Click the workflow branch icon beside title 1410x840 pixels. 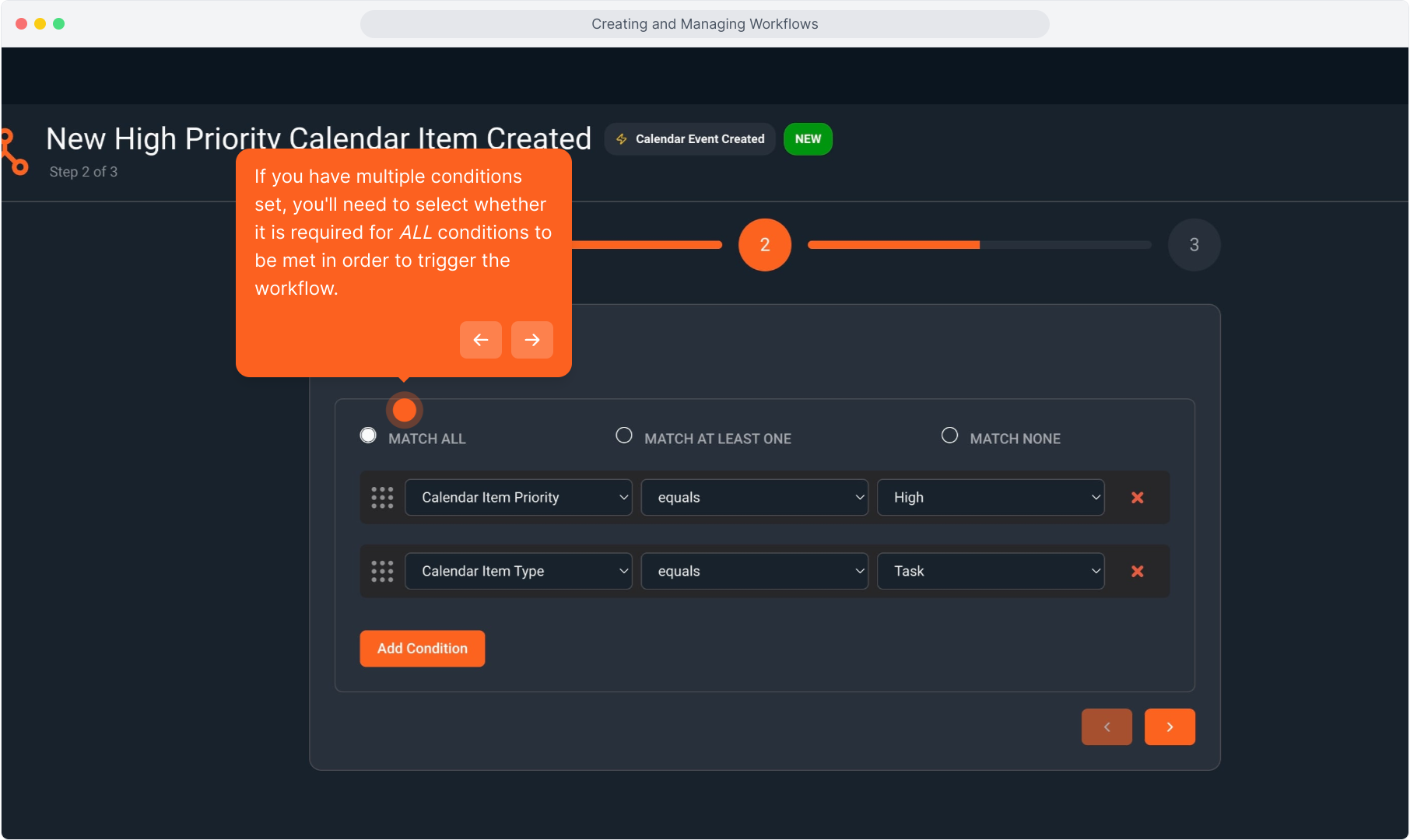click(14, 152)
